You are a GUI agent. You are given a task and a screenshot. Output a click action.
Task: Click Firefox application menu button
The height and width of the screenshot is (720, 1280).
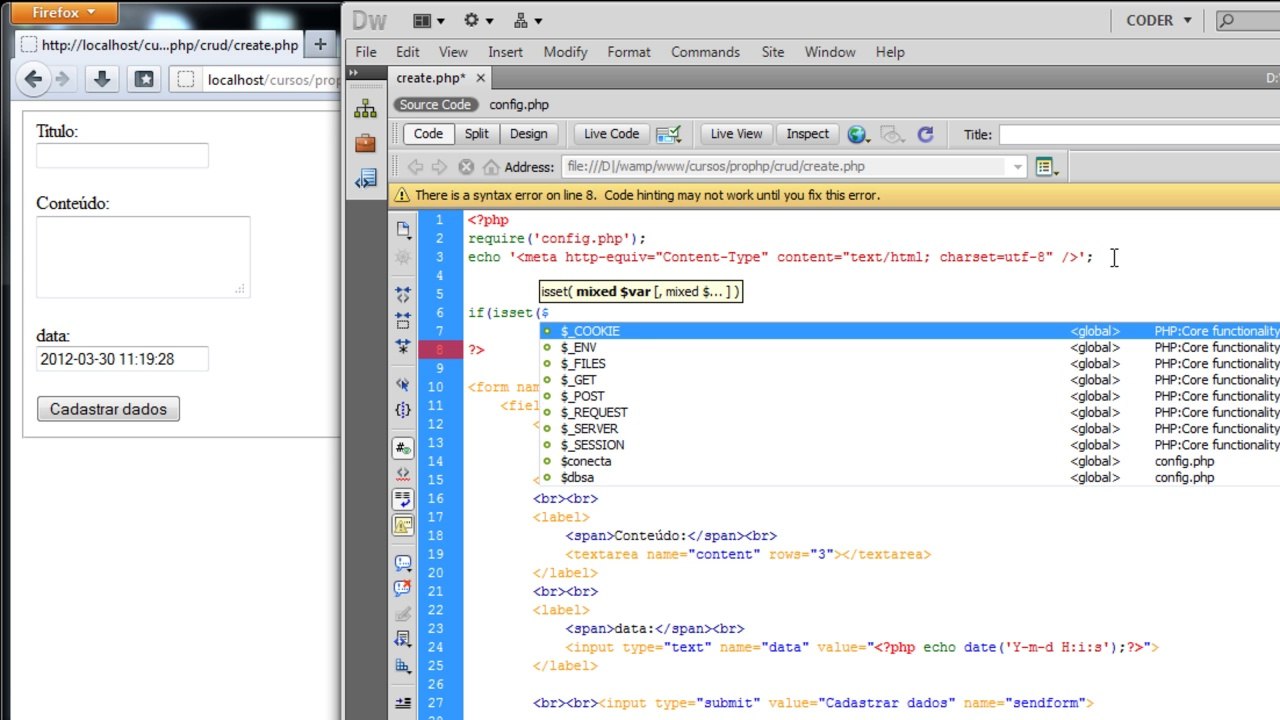[64, 13]
